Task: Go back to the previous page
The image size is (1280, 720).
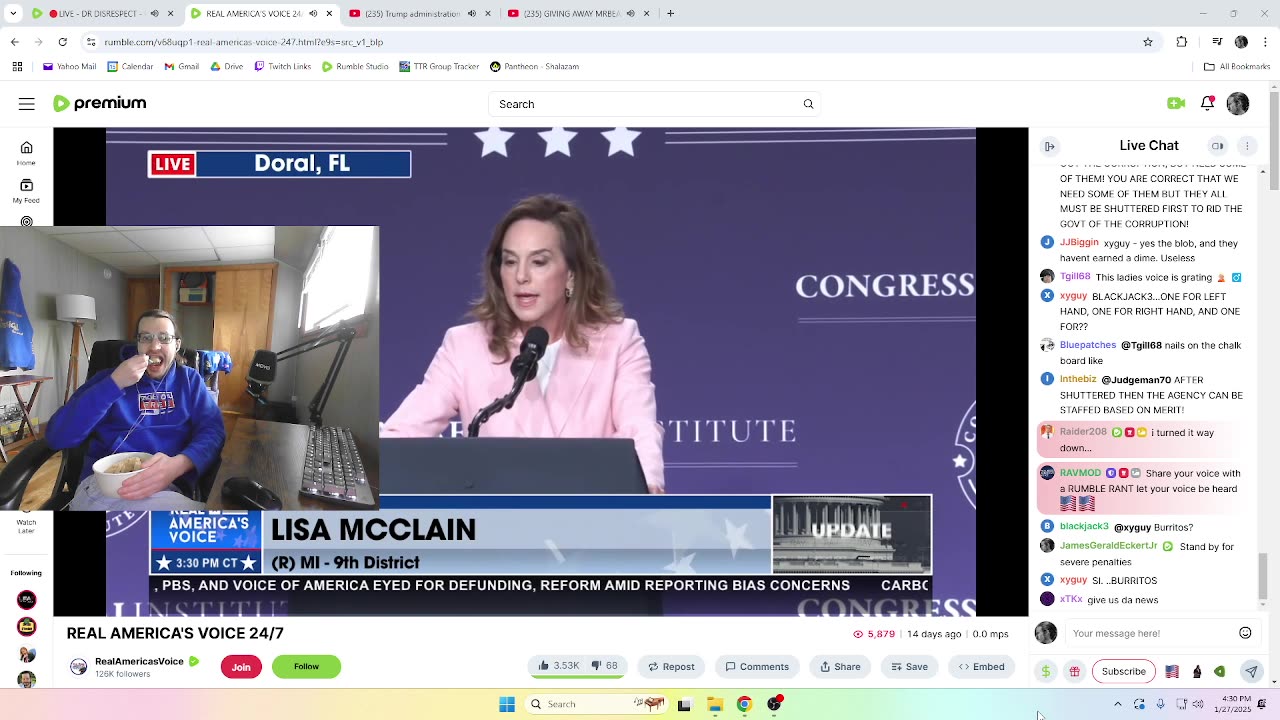Action: tap(15, 42)
